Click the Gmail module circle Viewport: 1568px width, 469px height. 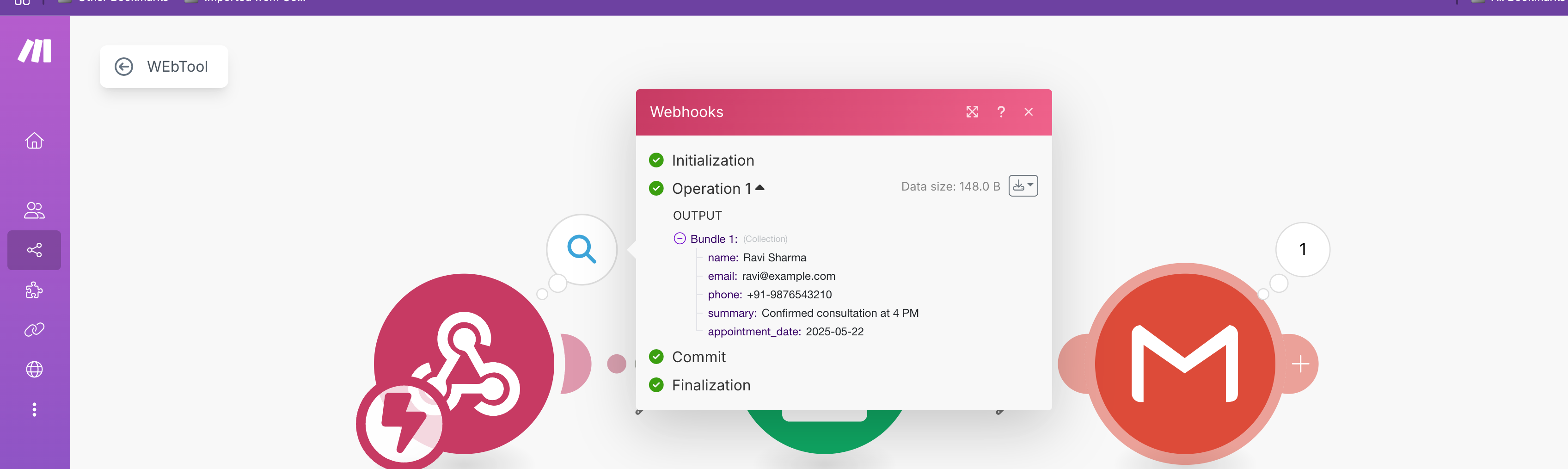(1184, 364)
